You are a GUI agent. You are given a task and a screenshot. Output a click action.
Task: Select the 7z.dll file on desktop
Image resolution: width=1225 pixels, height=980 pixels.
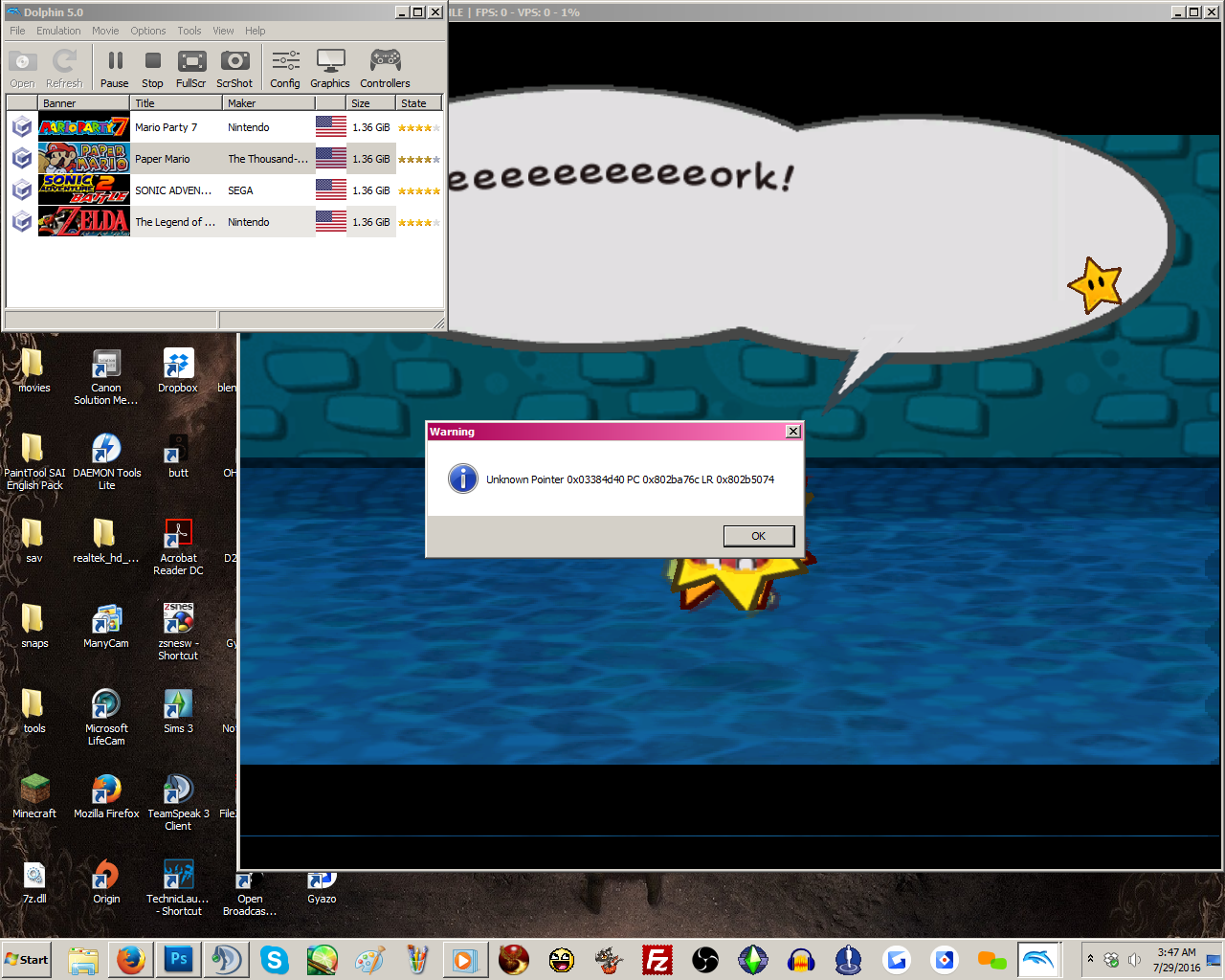click(x=34, y=881)
